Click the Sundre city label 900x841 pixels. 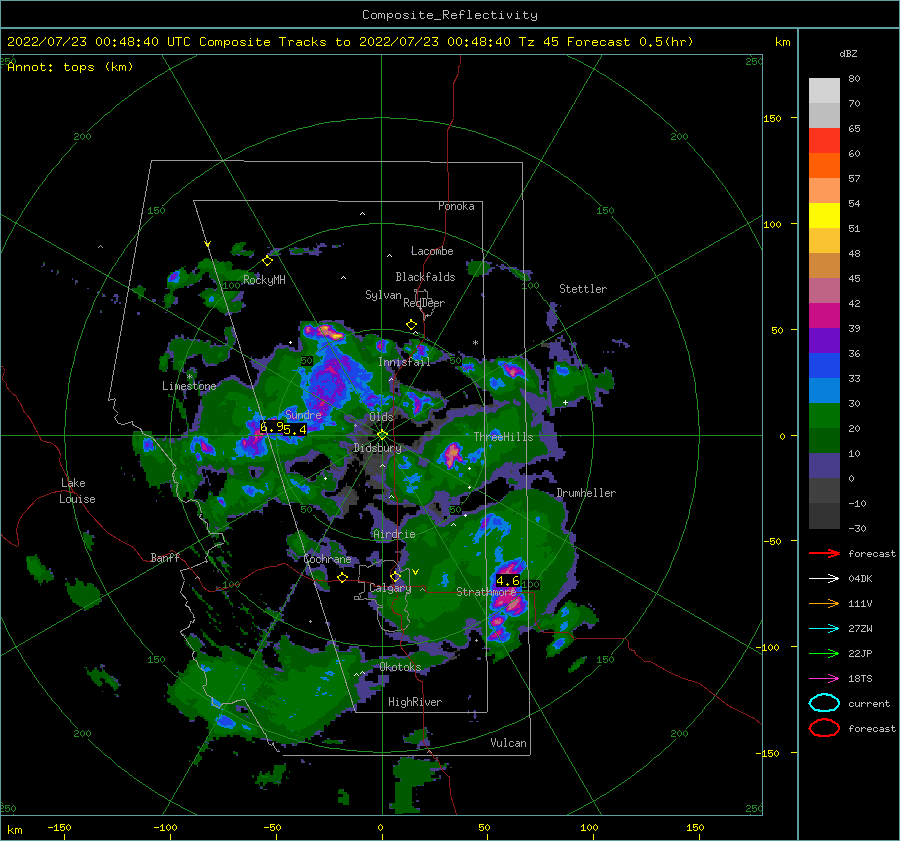pyautogui.click(x=303, y=414)
